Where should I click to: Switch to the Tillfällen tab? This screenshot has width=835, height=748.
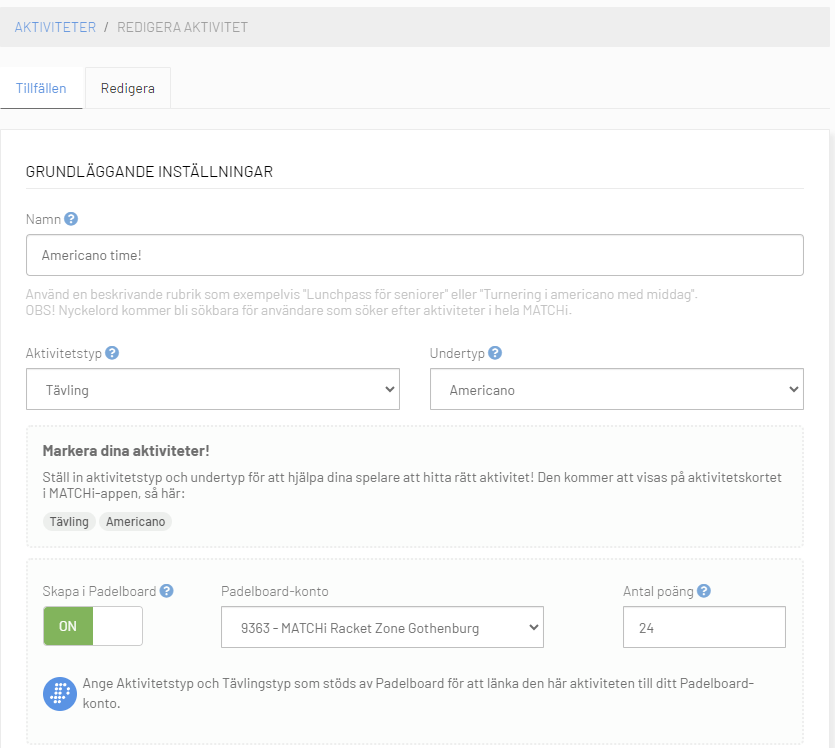click(41, 88)
